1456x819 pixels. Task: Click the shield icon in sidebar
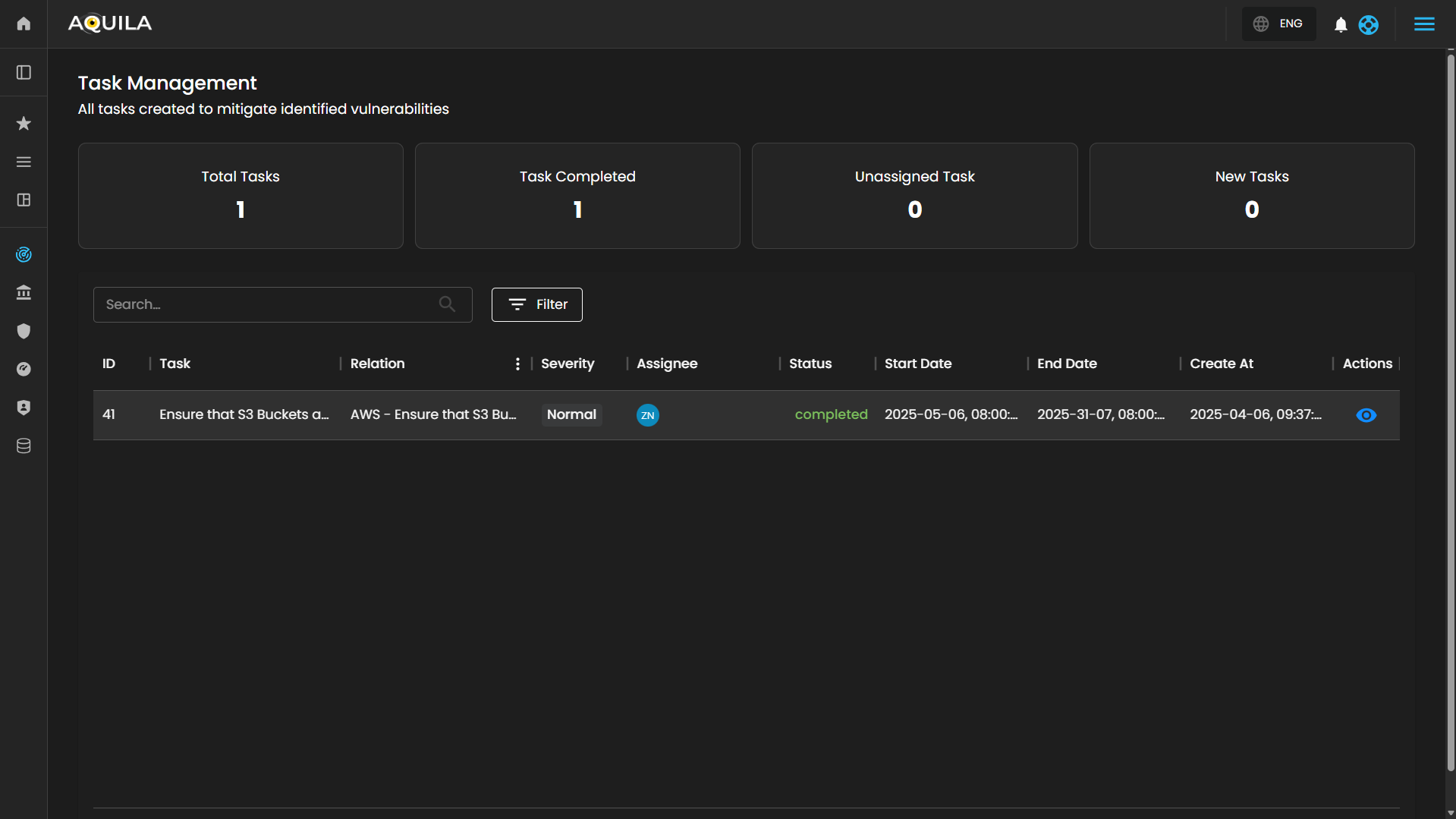click(24, 331)
